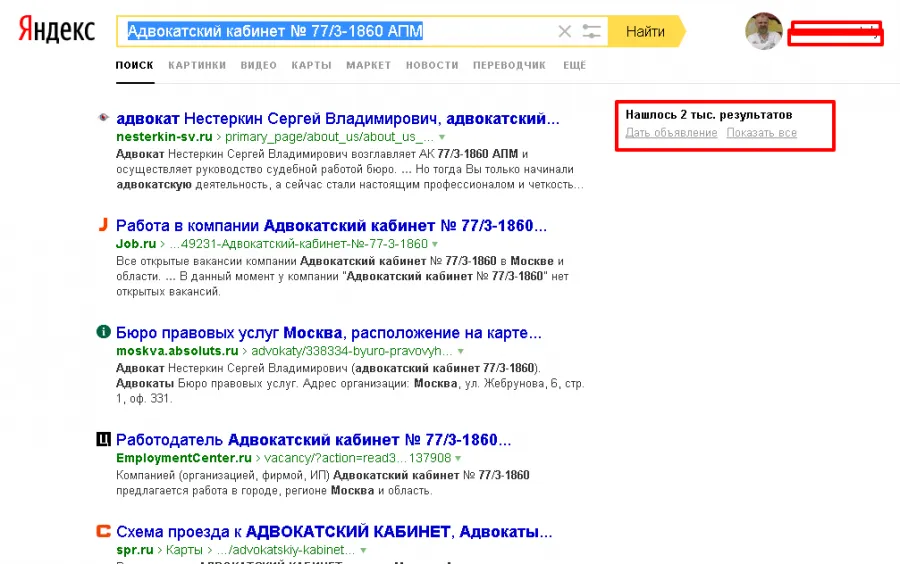The image size is (900, 564).
Task: Switch to Картинки tab
Action: click(x=197, y=65)
